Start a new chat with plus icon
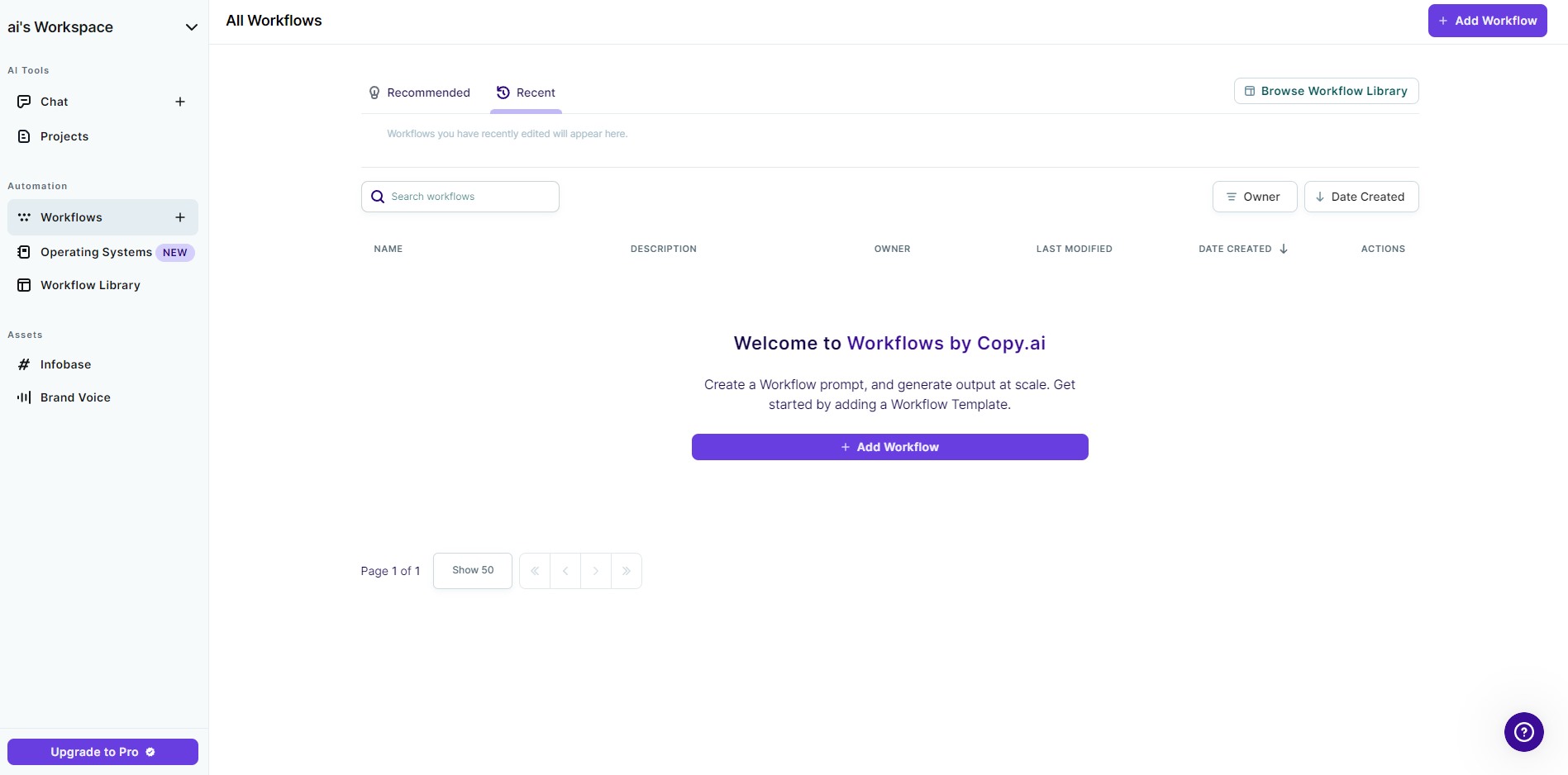 click(x=180, y=102)
